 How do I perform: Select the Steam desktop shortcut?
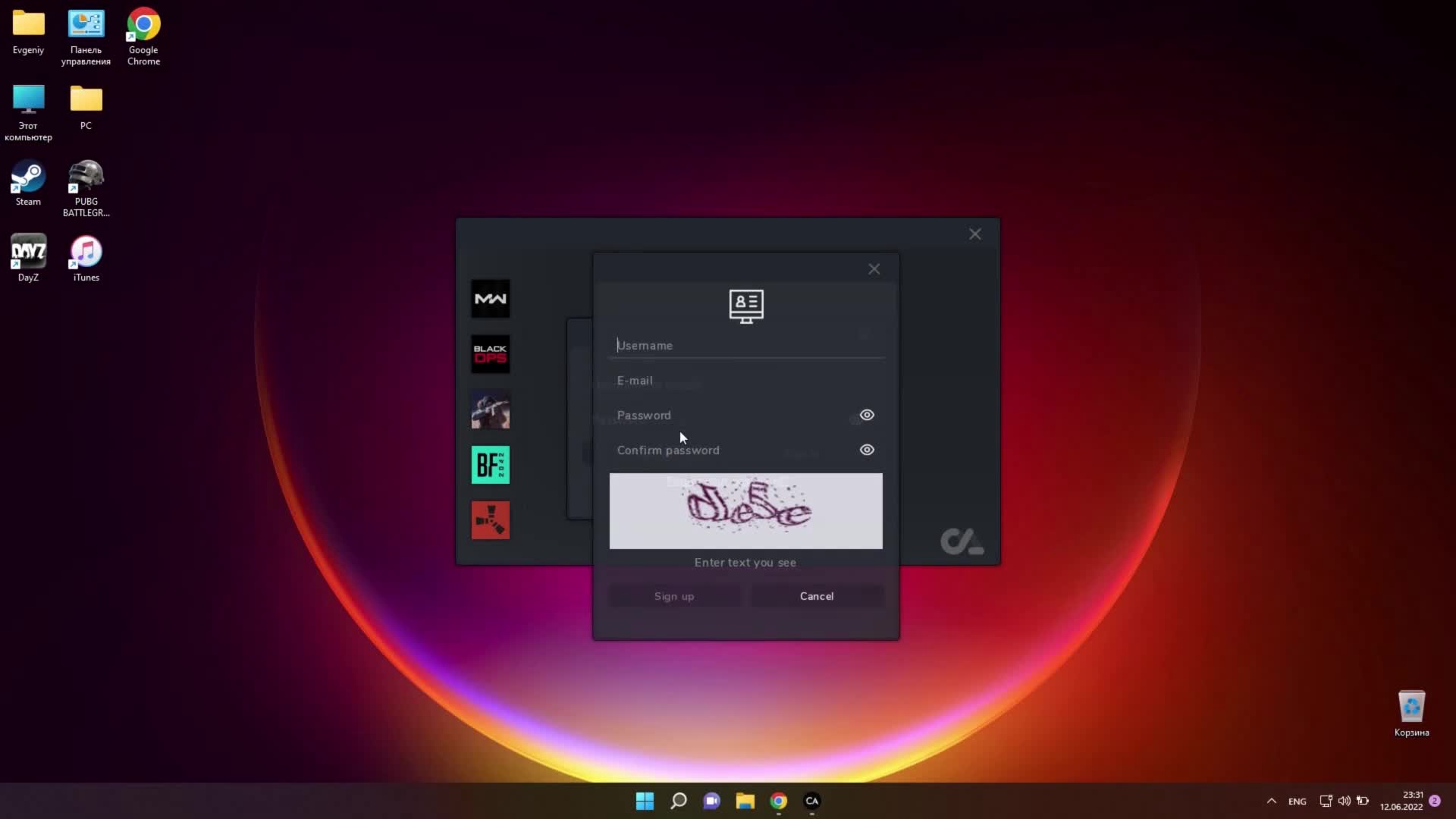(28, 184)
